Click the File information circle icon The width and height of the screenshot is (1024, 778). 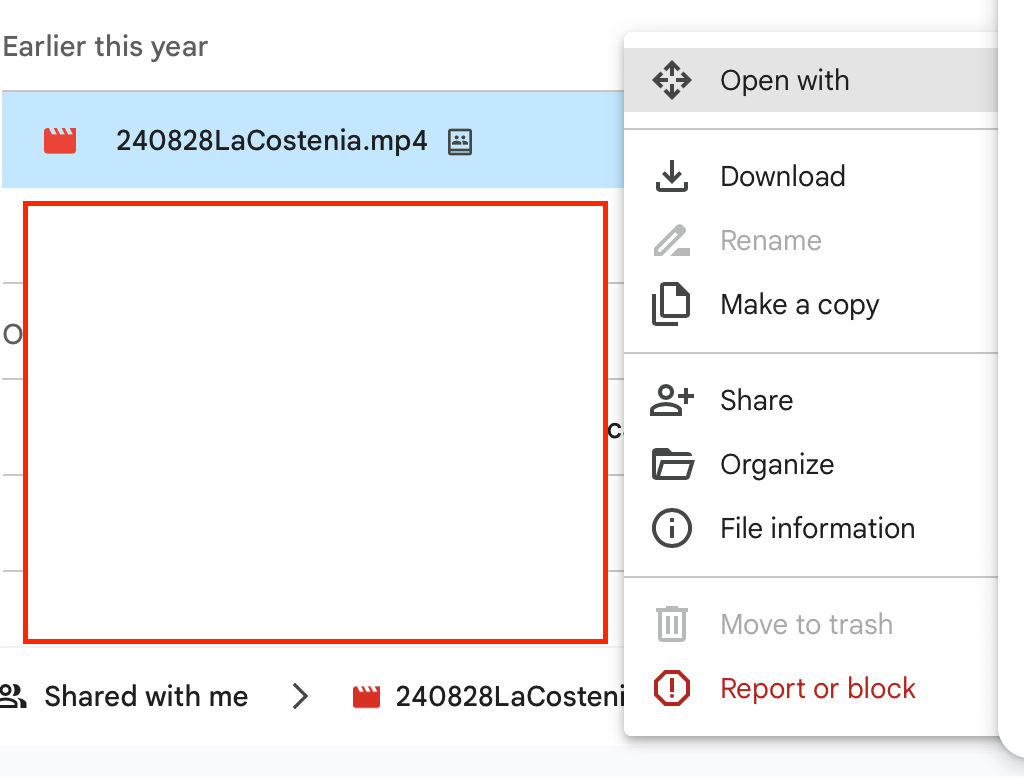(x=671, y=528)
